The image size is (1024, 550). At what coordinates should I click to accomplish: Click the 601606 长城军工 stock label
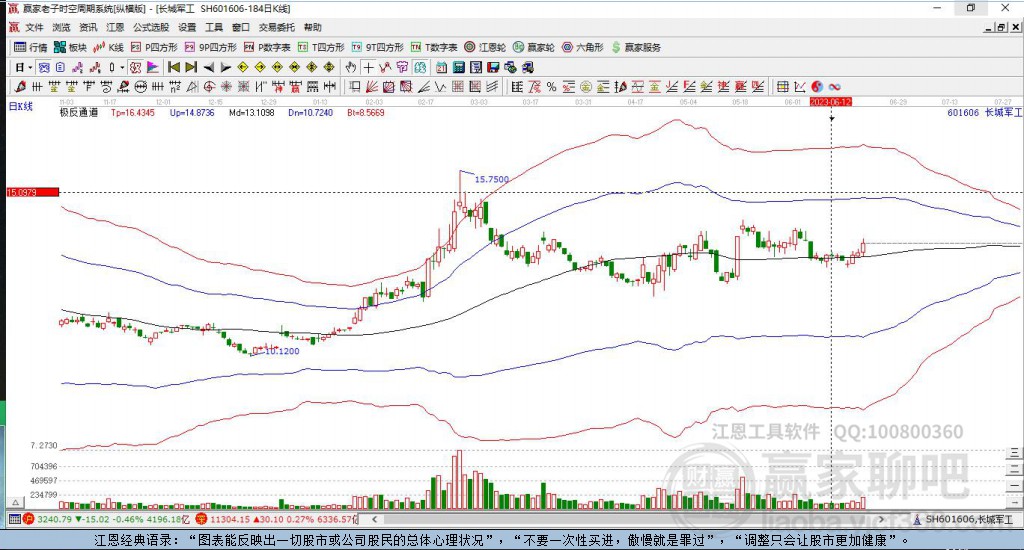pos(984,112)
